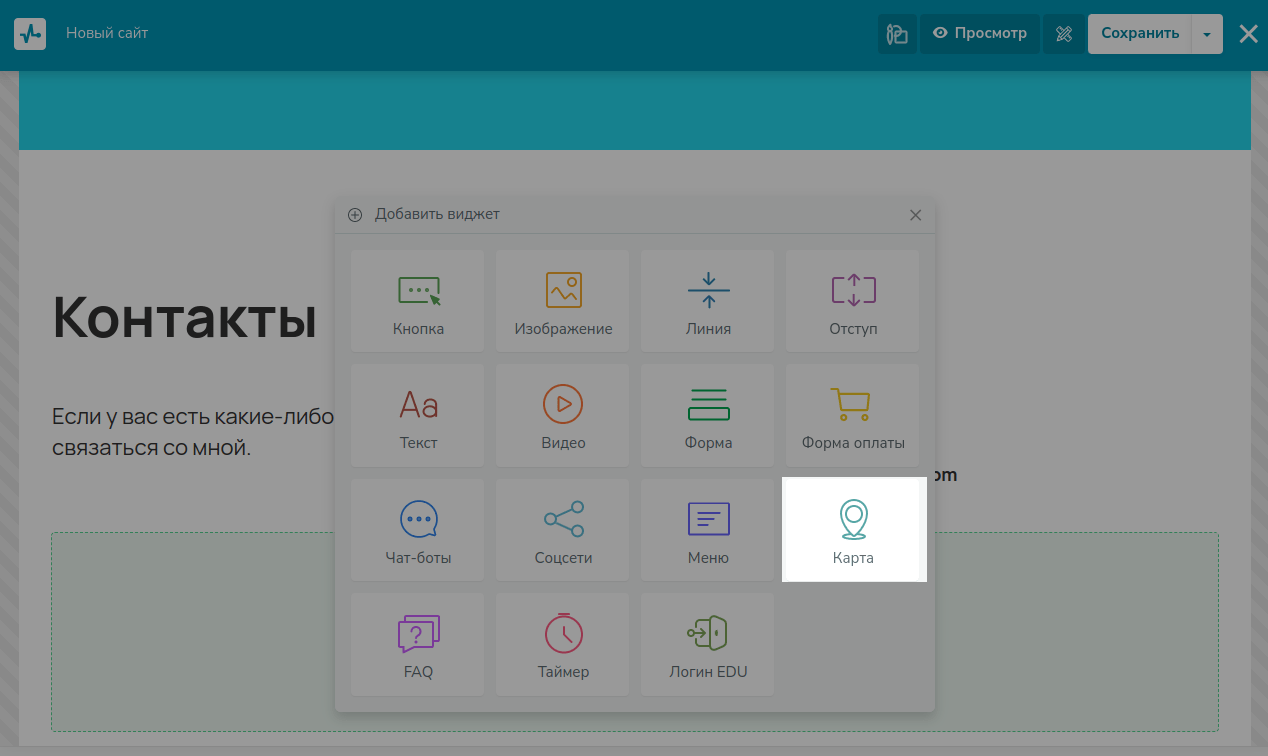The image size is (1268, 756).
Task: Select the Изображение image widget
Action: [563, 301]
